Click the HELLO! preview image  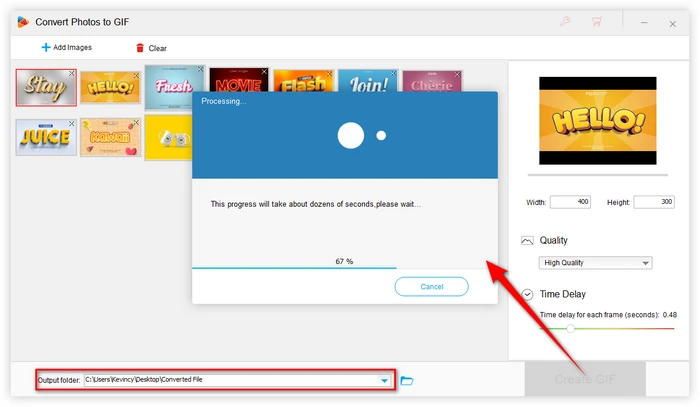[597, 120]
